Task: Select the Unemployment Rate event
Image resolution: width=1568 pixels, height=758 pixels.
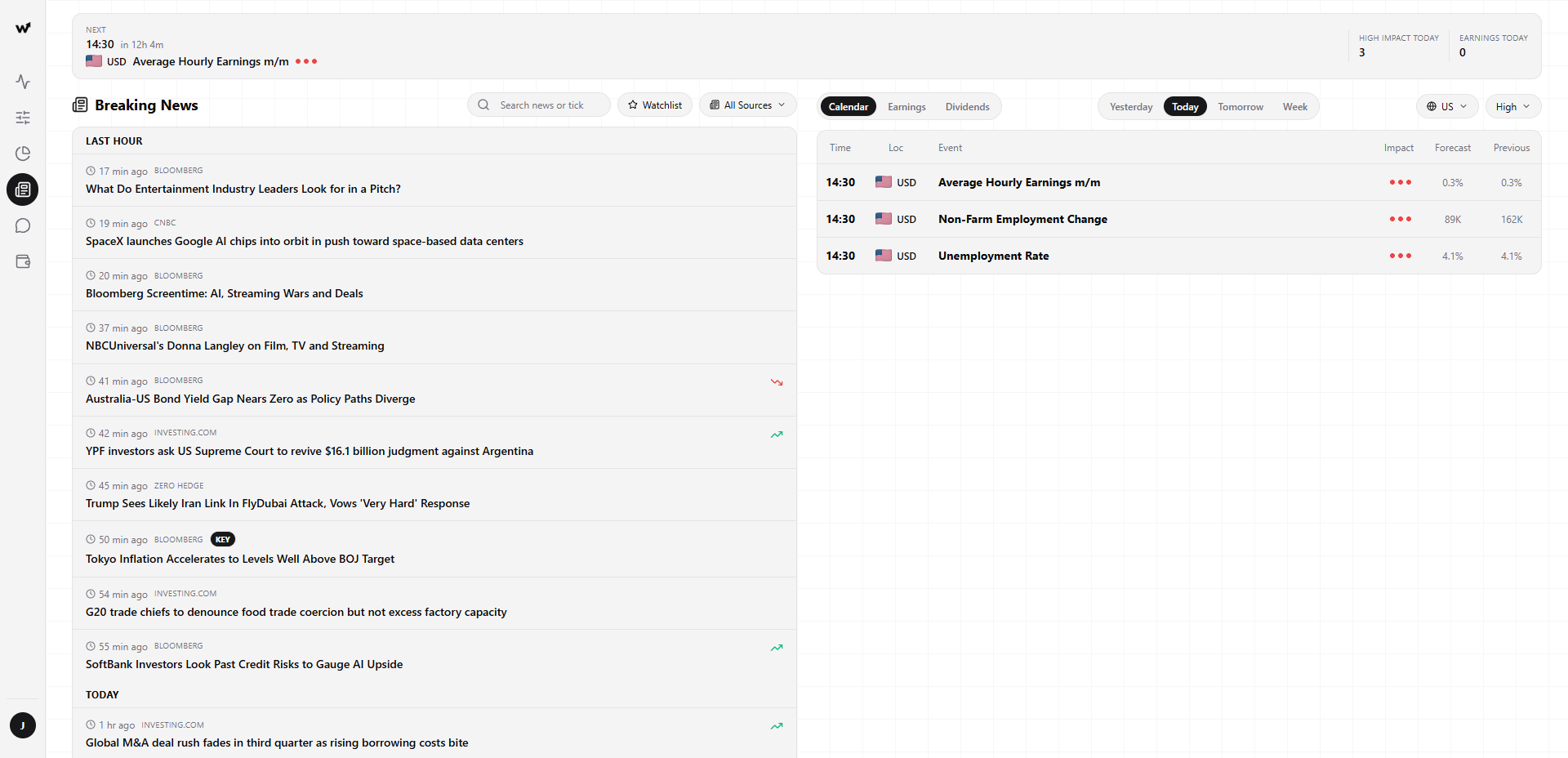Action: coord(1179,256)
